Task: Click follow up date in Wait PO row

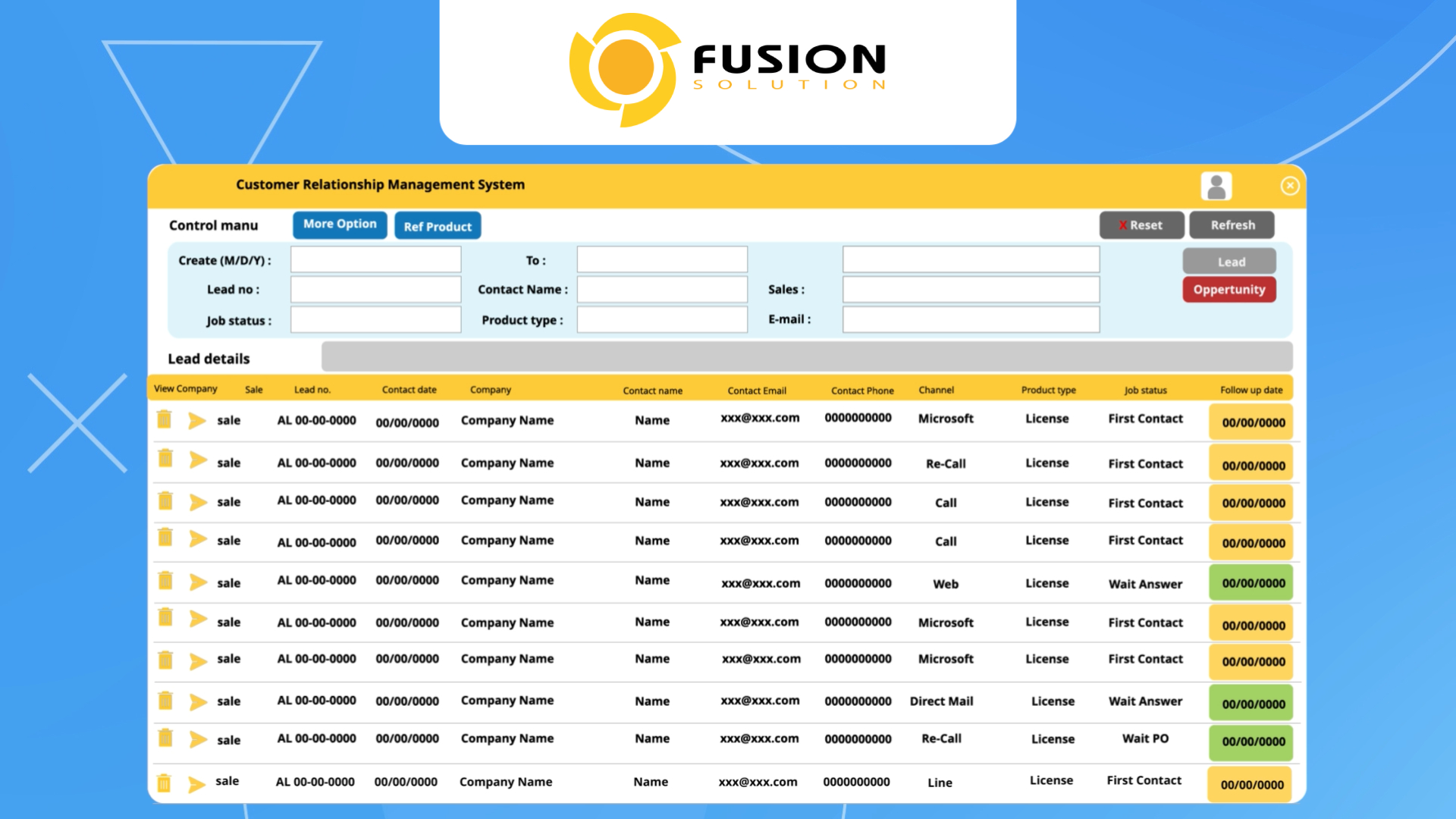Action: point(1250,742)
